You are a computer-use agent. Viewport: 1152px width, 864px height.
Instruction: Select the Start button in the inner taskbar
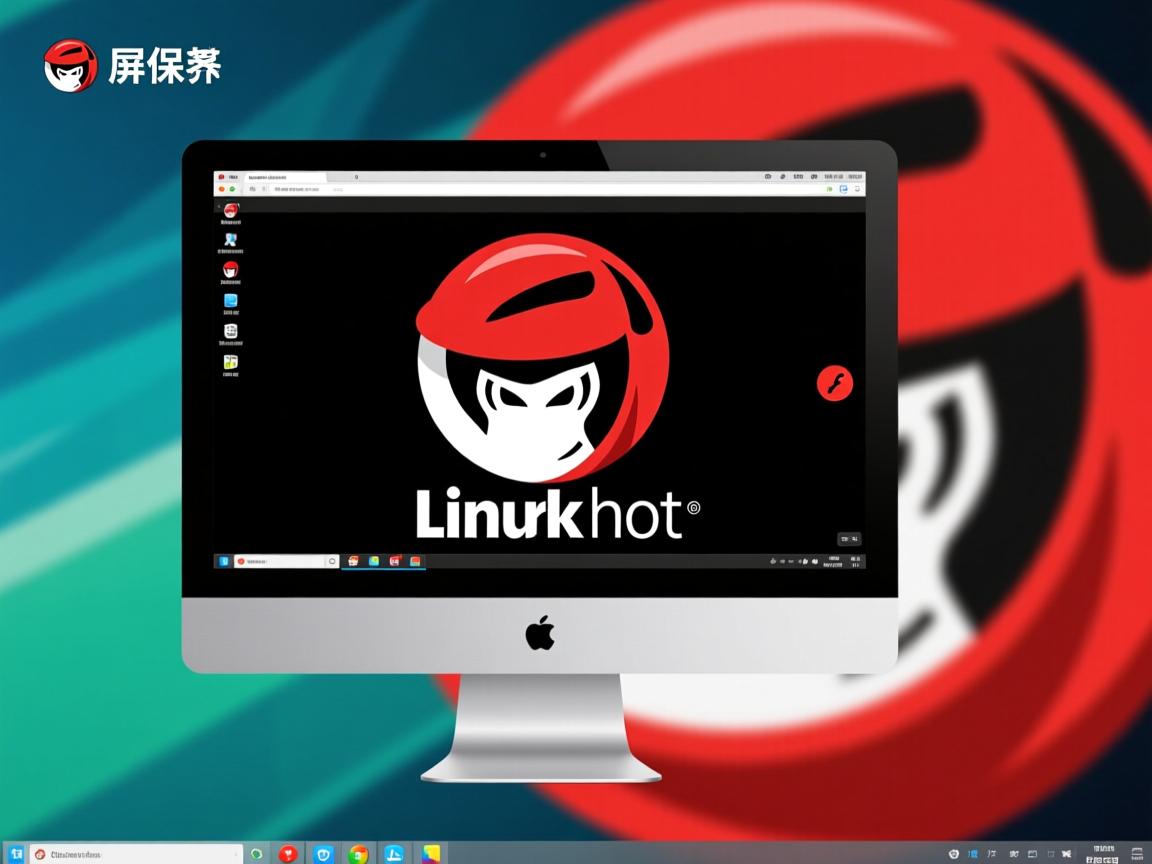[x=223, y=562]
